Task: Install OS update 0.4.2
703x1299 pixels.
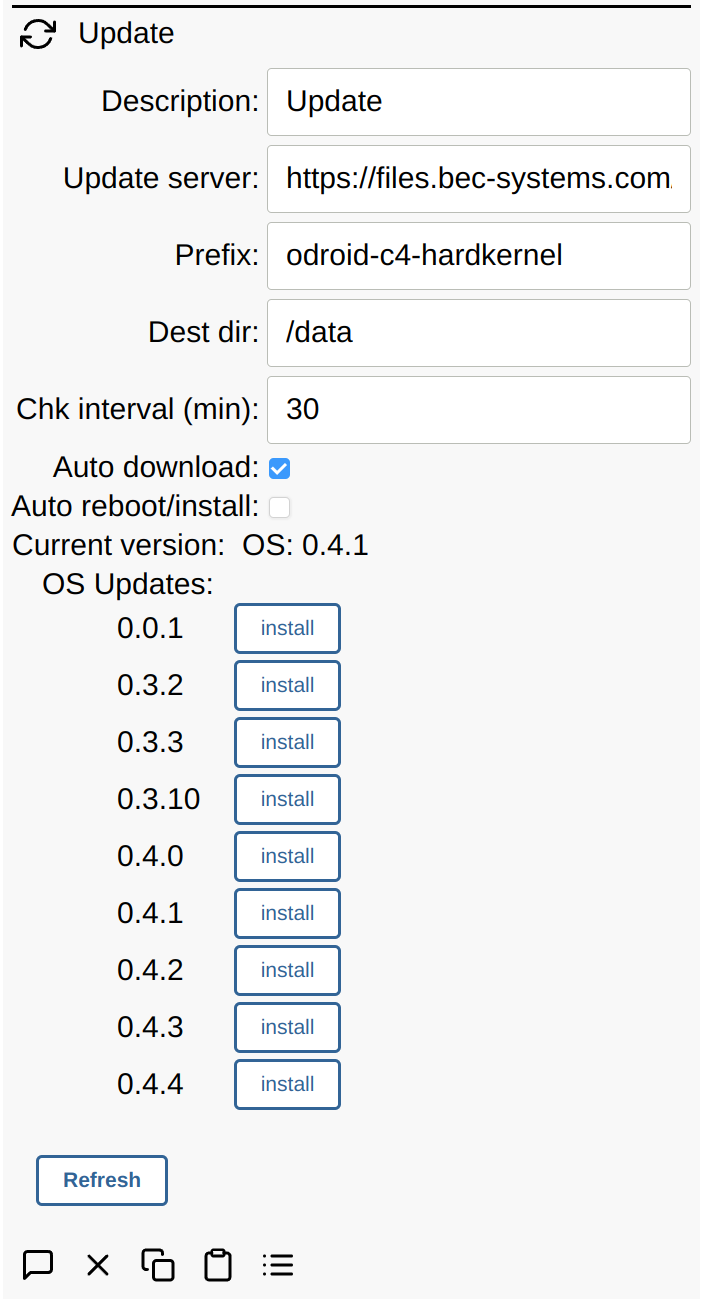Action: click(287, 970)
